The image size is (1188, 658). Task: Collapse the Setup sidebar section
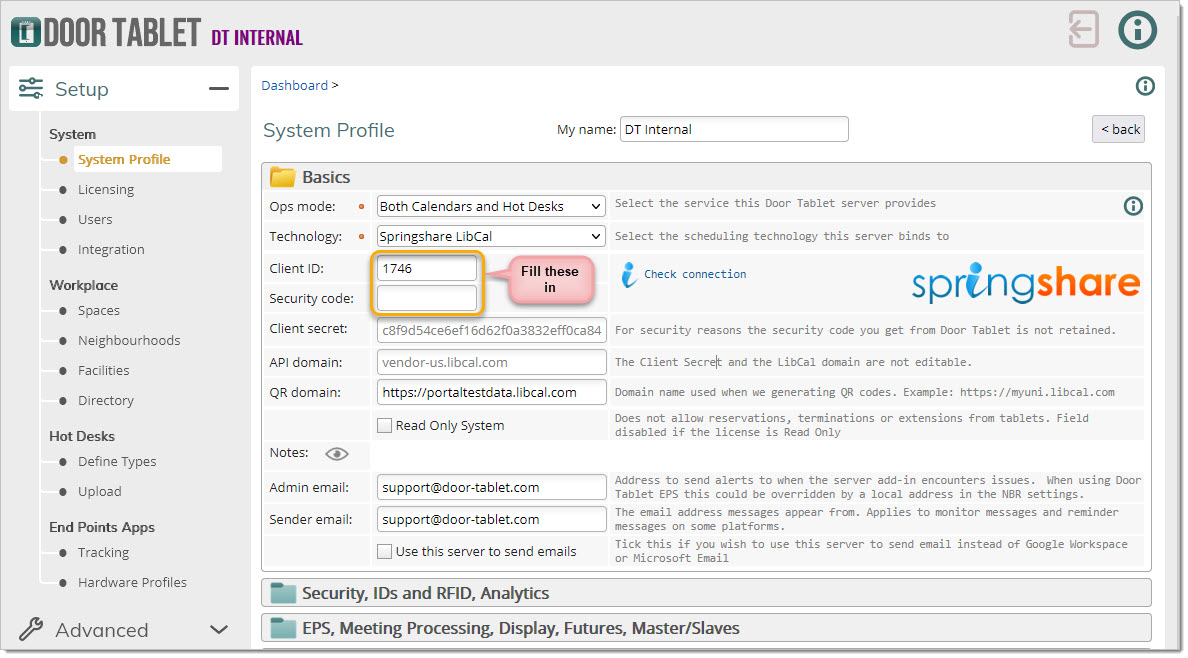point(218,89)
